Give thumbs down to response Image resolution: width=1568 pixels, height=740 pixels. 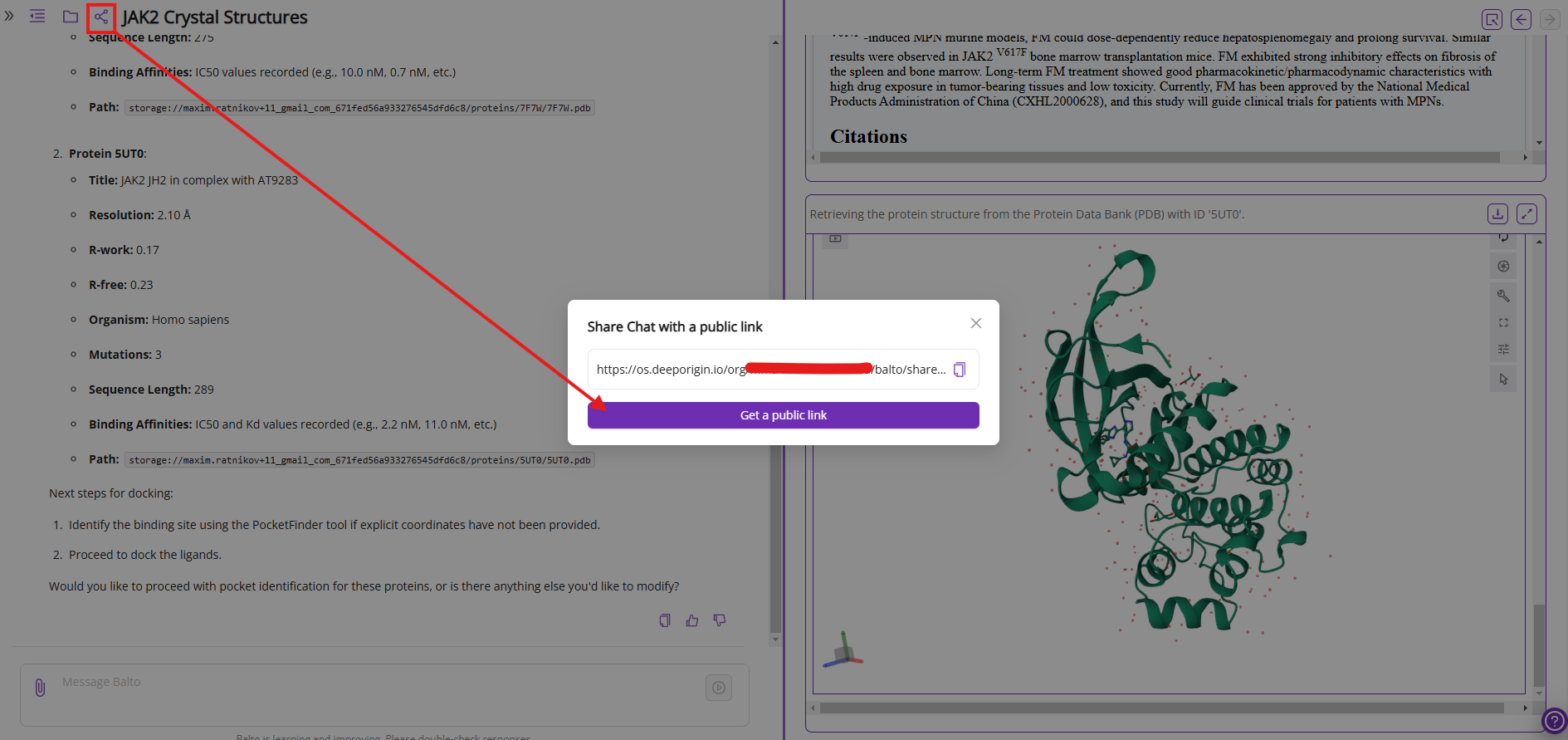[x=720, y=620]
